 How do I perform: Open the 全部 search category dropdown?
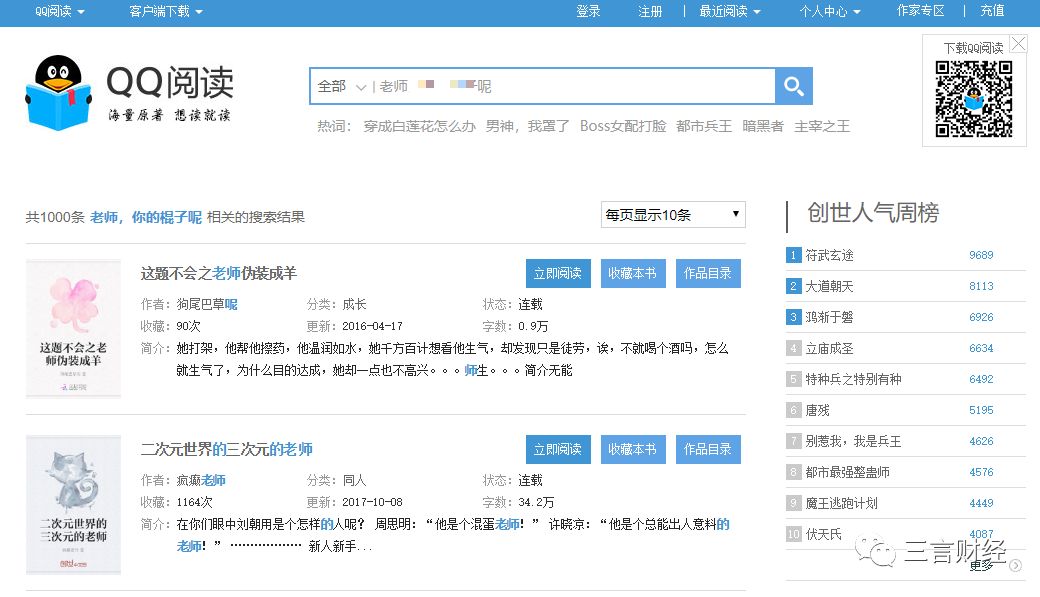(342, 86)
